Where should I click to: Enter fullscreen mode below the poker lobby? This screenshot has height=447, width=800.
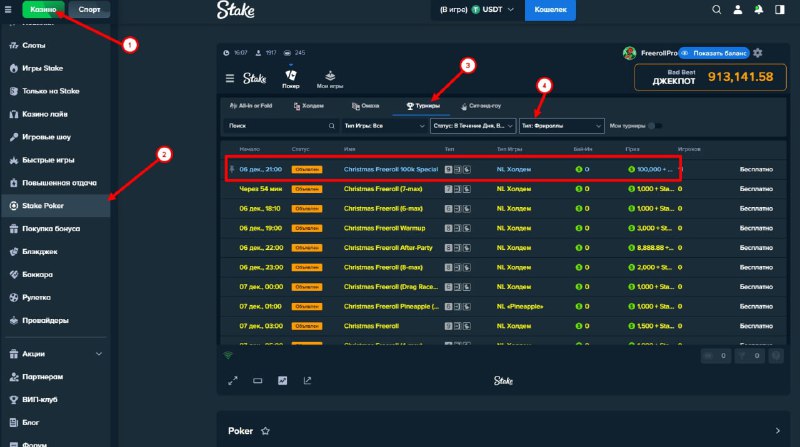click(x=232, y=380)
